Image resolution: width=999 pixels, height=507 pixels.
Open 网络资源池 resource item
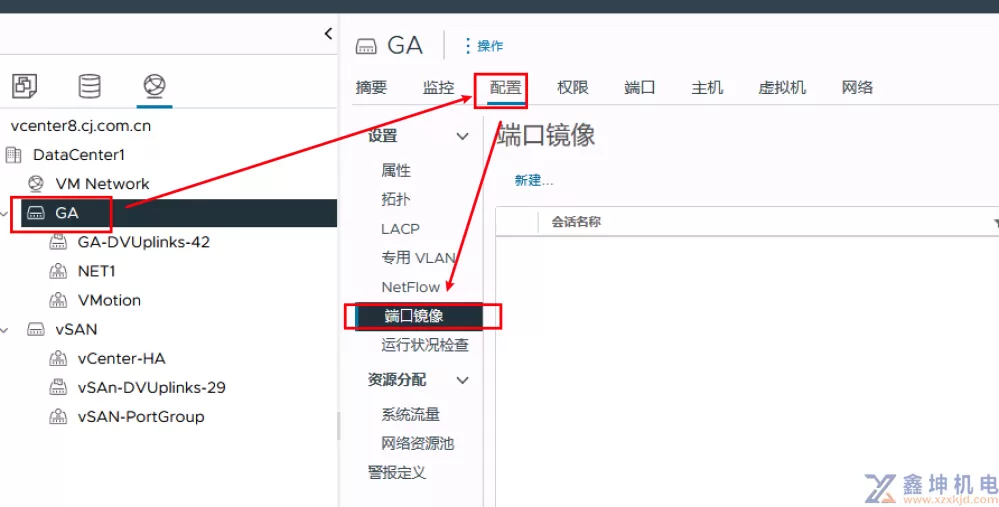[x=418, y=443]
